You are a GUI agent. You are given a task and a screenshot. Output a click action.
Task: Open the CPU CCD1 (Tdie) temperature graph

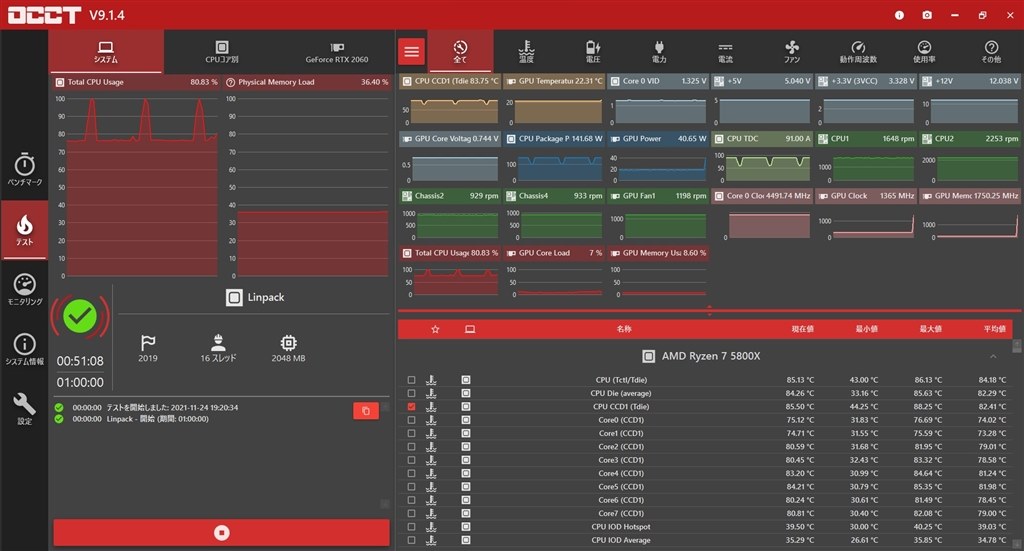pyautogui.click(x=449, y=101)
